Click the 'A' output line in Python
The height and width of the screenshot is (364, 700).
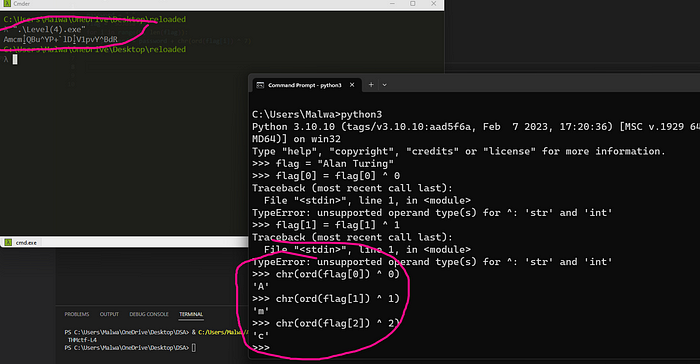click(x=261, y=286)
